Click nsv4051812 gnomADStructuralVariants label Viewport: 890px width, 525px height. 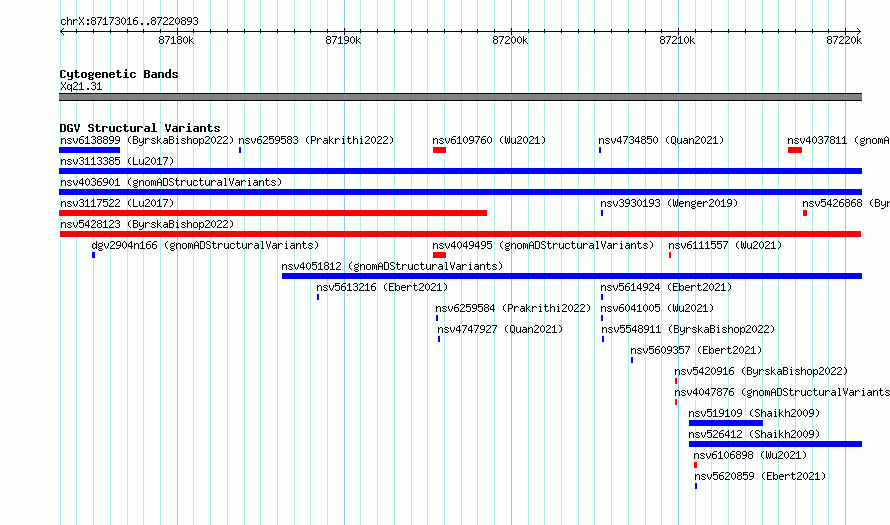[392, 266]
